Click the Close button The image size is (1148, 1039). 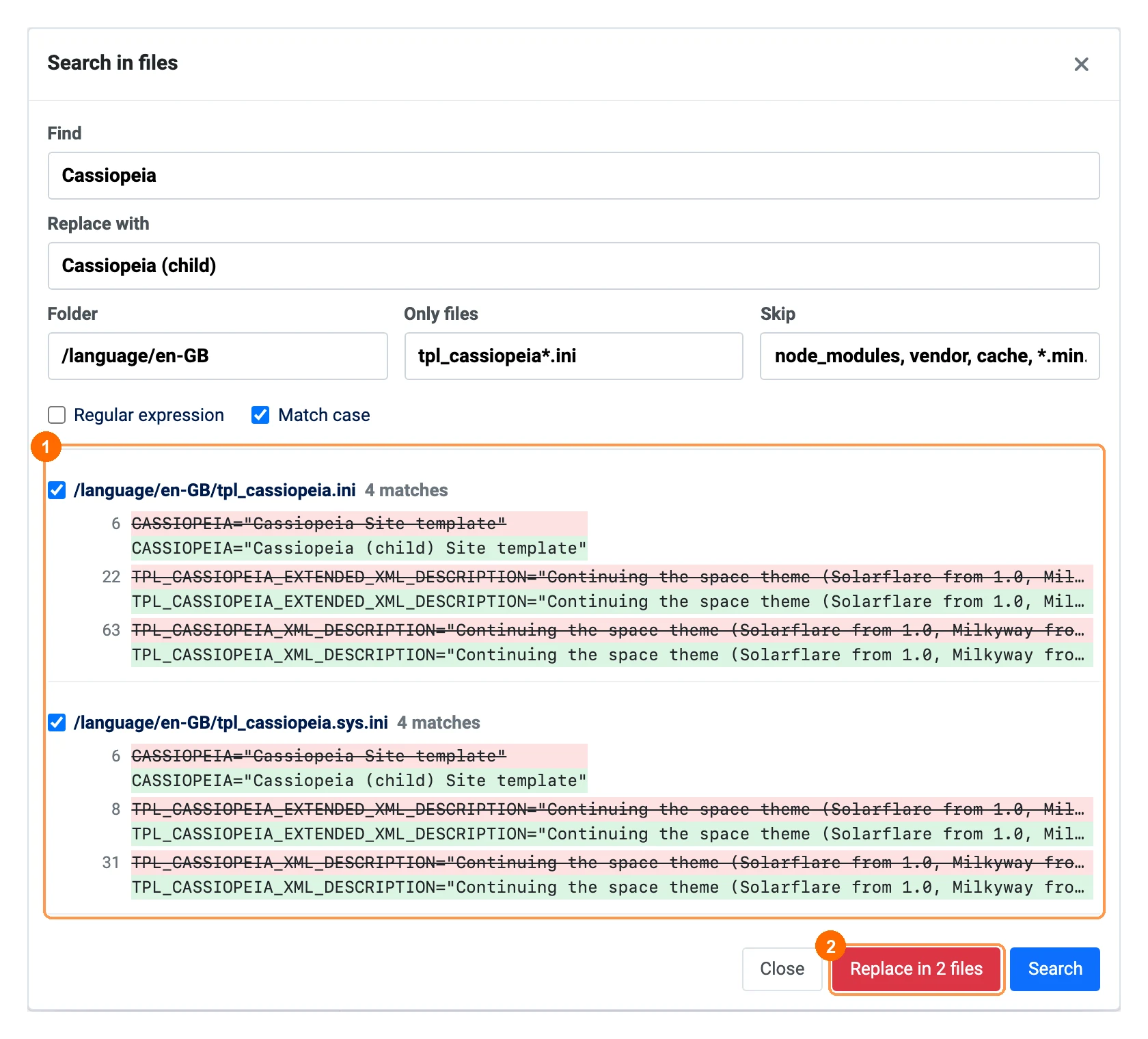tap(782, 969)
